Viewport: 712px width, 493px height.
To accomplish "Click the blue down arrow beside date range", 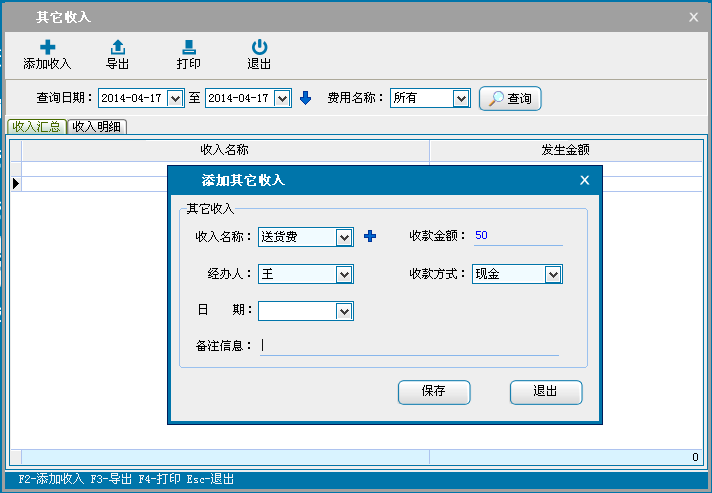I will click(x=306, y=98).
